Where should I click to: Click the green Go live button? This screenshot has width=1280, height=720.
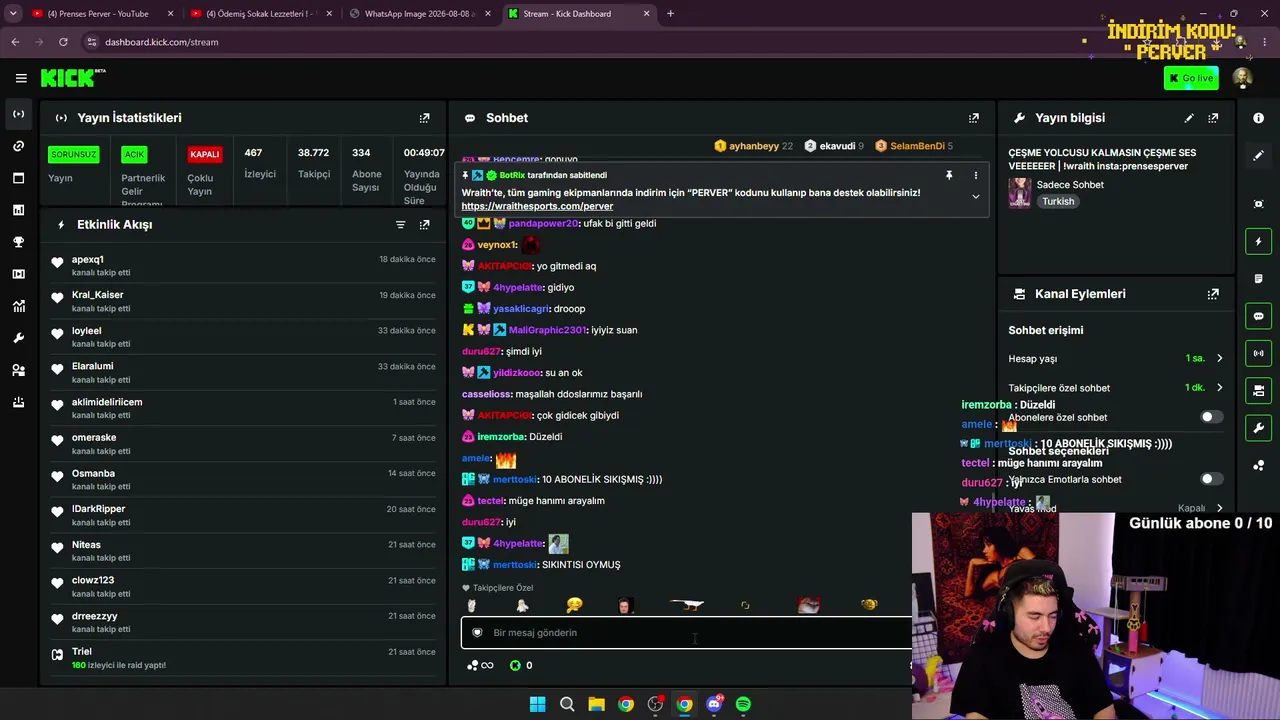[x=1191, y=78]
